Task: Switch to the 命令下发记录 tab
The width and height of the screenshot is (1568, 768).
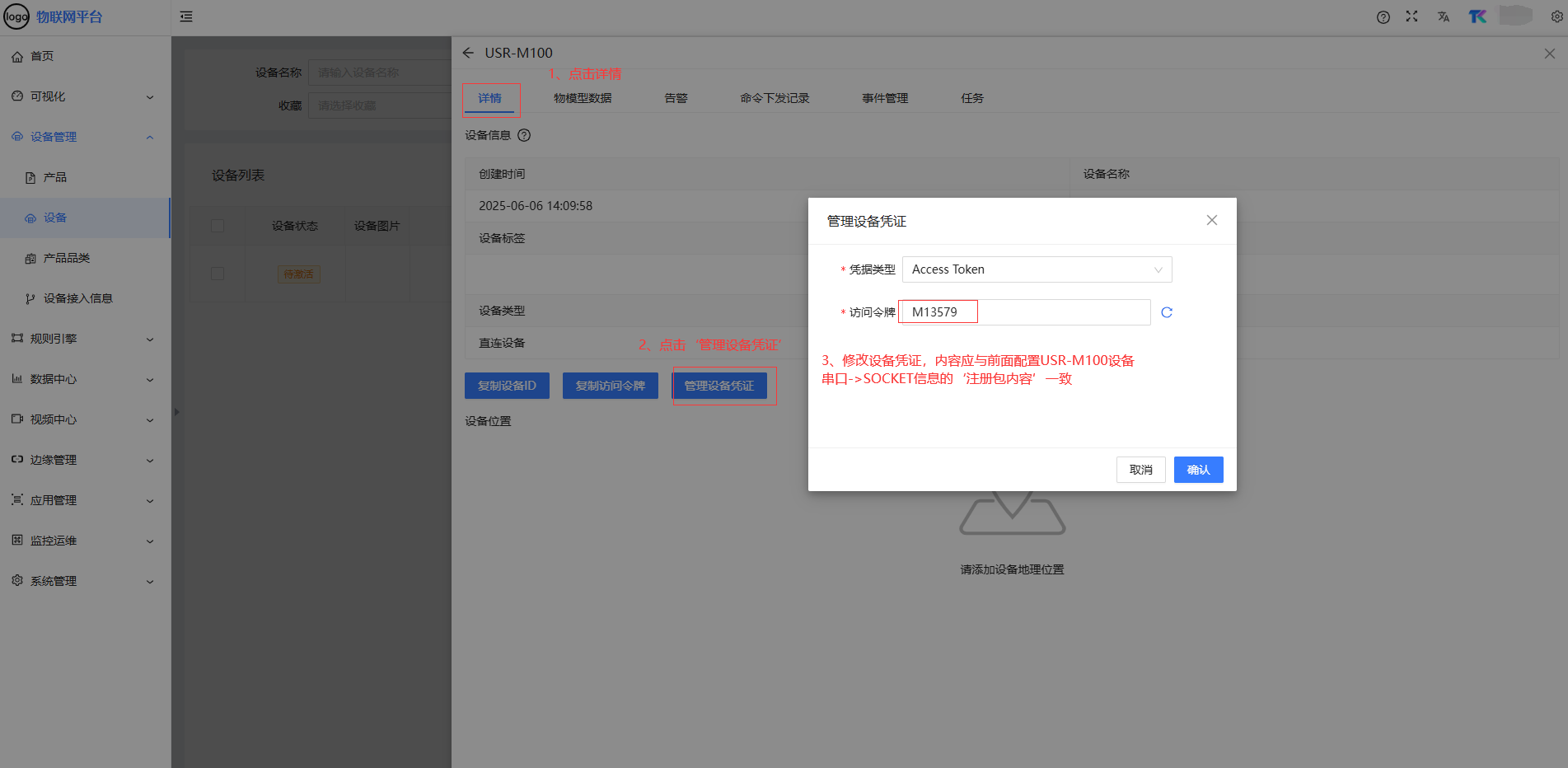Action: pyautogui.click(x=774, y=98)
